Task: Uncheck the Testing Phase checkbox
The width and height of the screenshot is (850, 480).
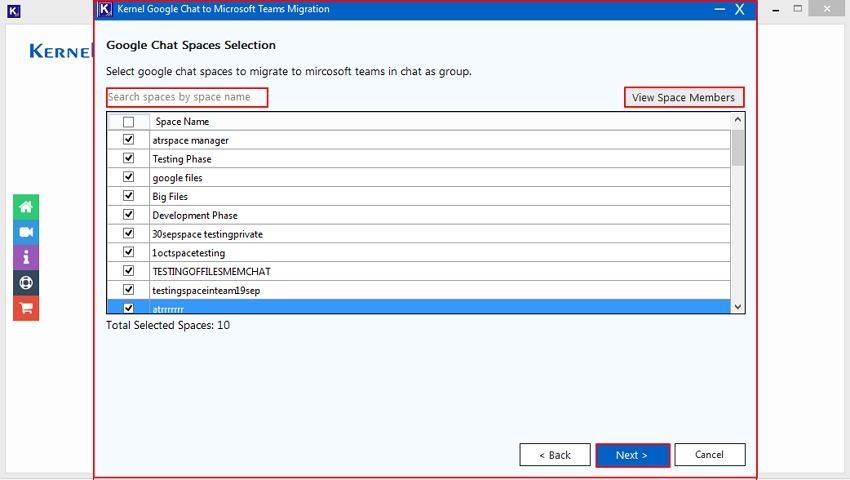Action: (128, 158)
